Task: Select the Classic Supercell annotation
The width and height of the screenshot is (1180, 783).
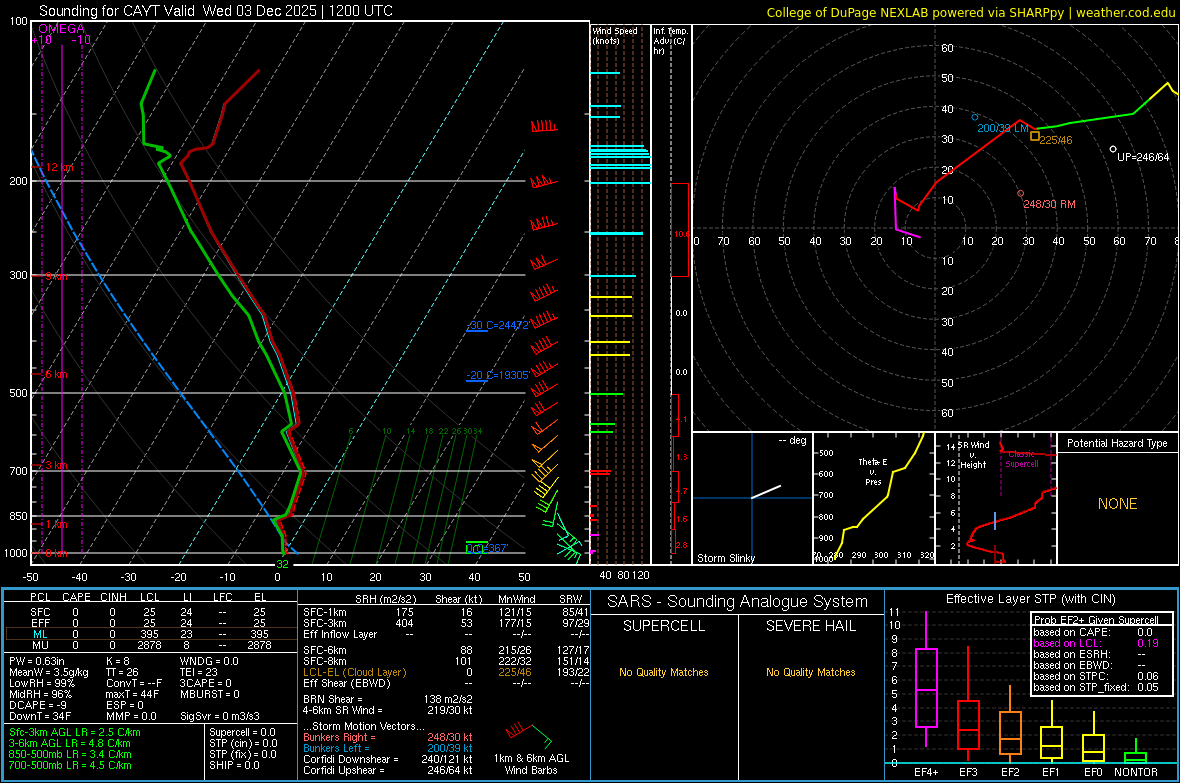Action: coord(1022,459)
